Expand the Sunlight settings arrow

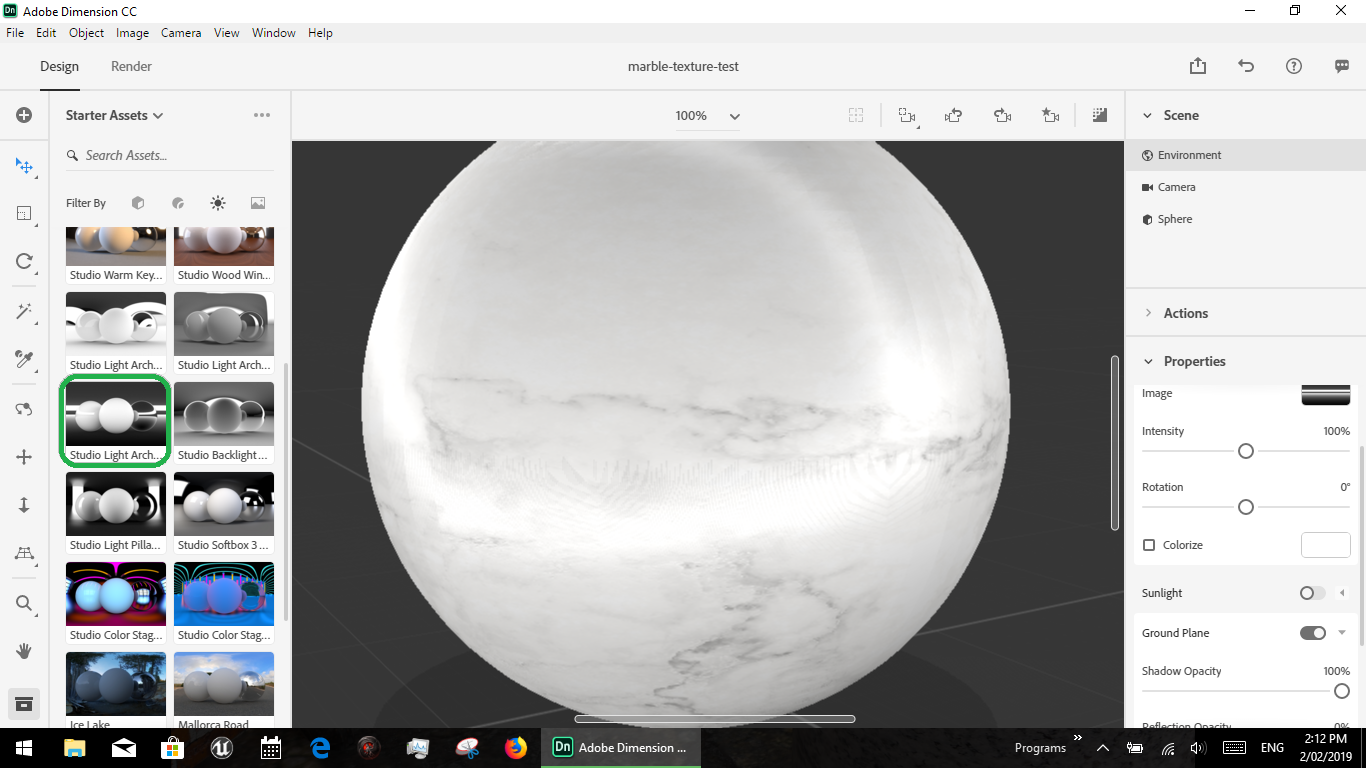[x=1342, y=593]
